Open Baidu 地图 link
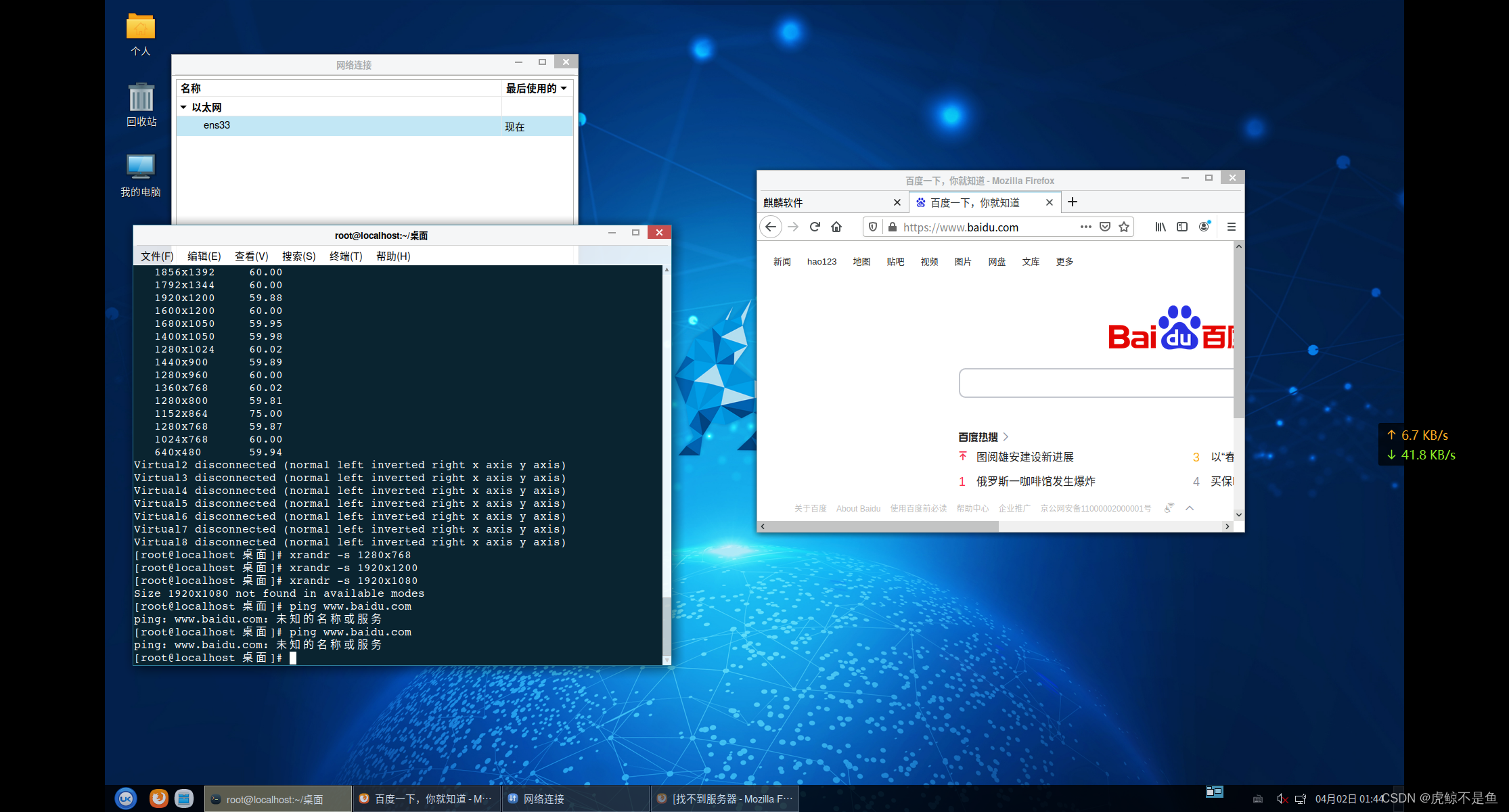Screen dimensions: 1509x812 [x=861, y=262]
